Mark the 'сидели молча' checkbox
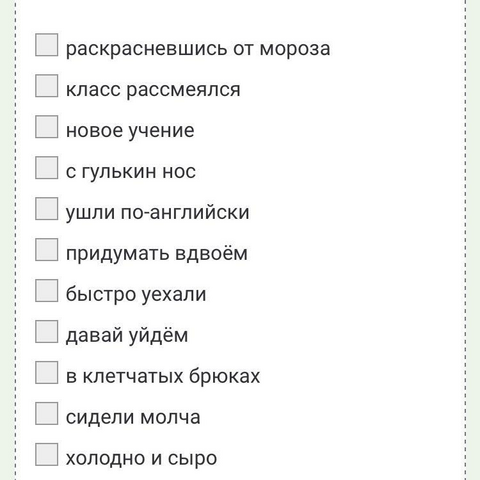 click(x=47, y=414)
